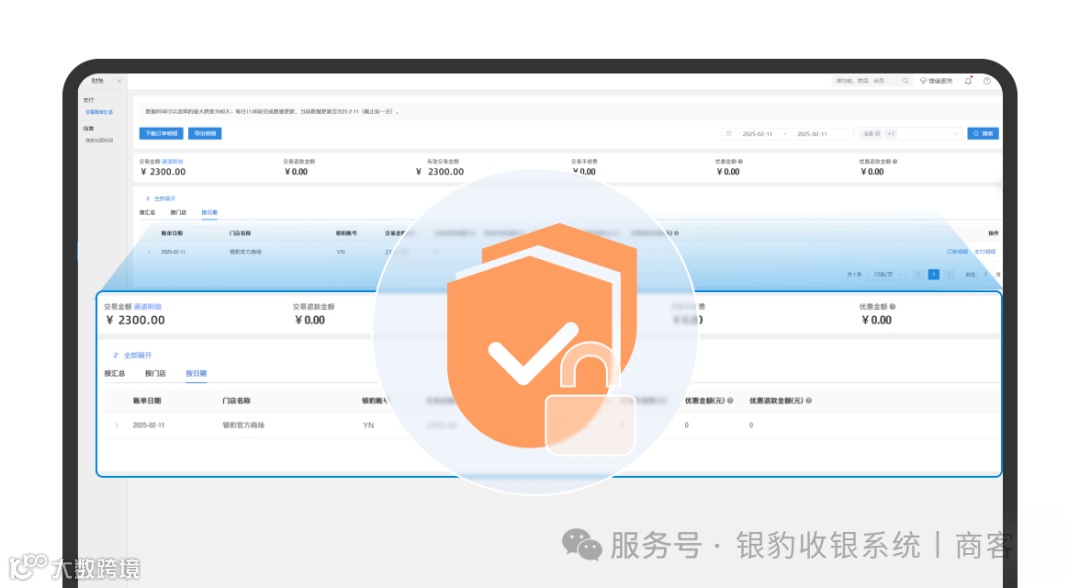1080x588 pixels.
Task: Click the first blue button beside 导出明细
Action: point(161,134)
